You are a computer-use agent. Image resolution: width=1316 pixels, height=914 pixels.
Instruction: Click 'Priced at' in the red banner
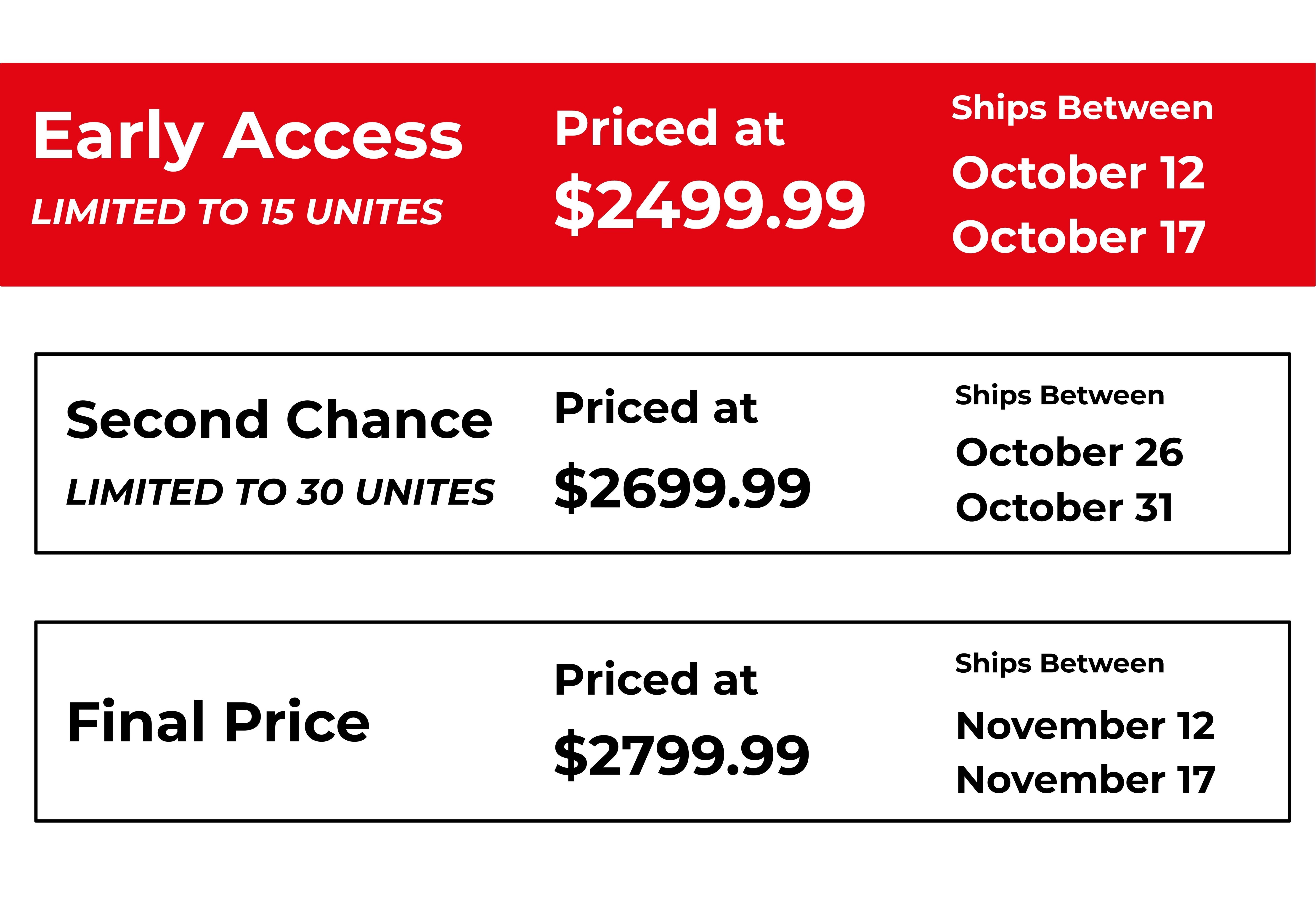coord(669,129)
